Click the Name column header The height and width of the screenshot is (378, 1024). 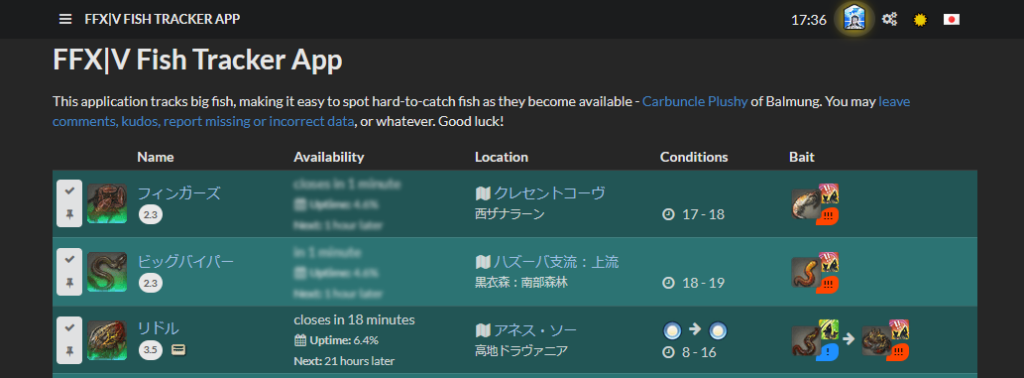pos(155,157)
